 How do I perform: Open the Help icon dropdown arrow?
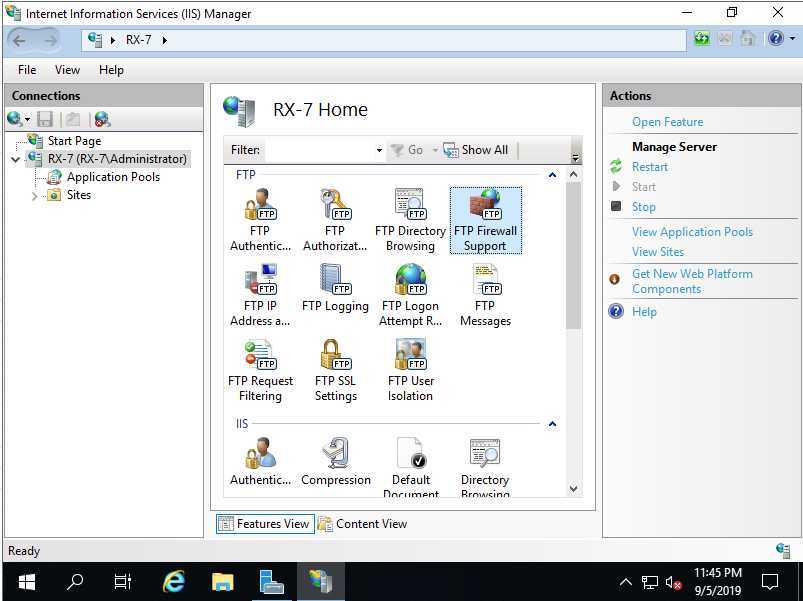(792, 38)
